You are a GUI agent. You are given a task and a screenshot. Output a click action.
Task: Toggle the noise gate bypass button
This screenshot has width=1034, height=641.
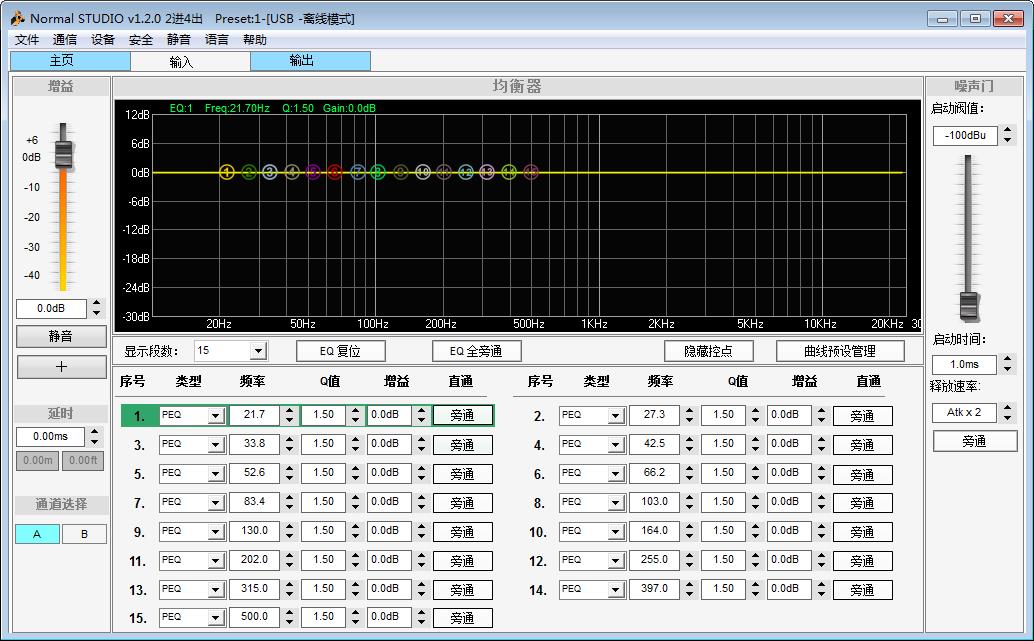point(975,441)
